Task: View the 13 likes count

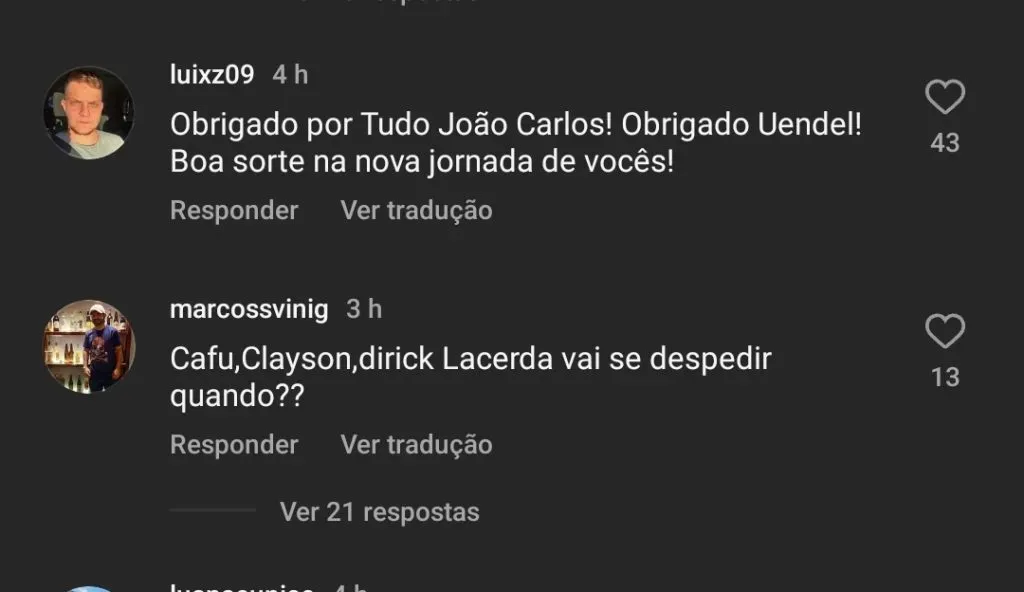Action: click(x=945, y=377)
